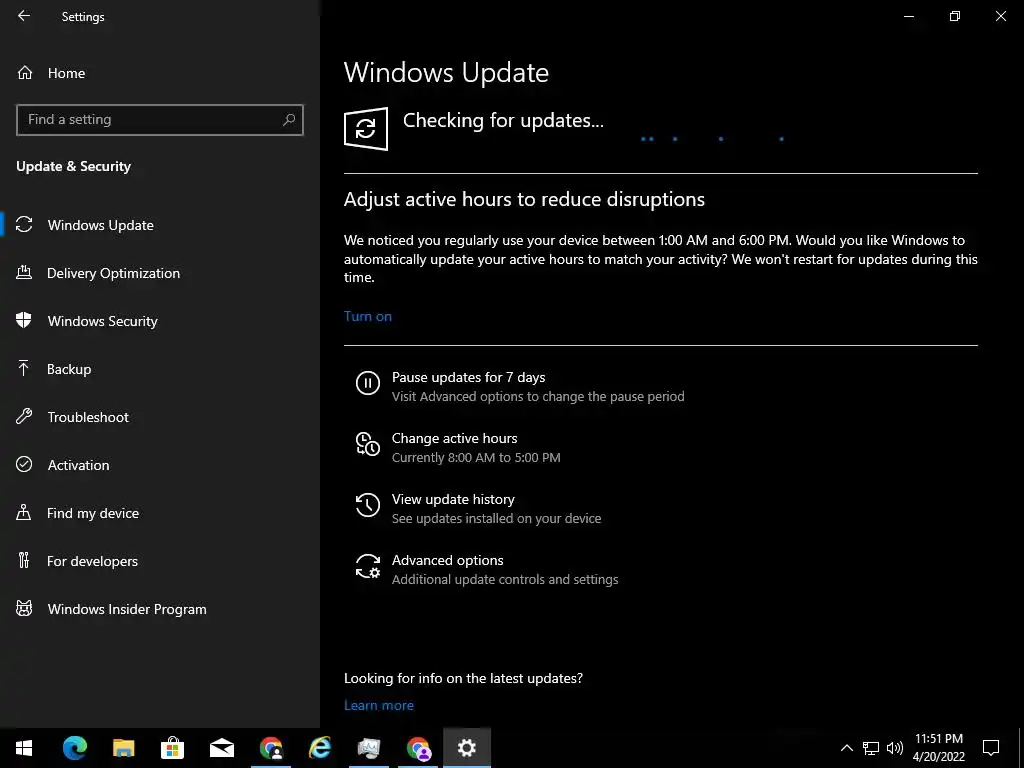1024x768 pixels.
Task: Click the Backup arrow icon
Action: tap(24, 368)
